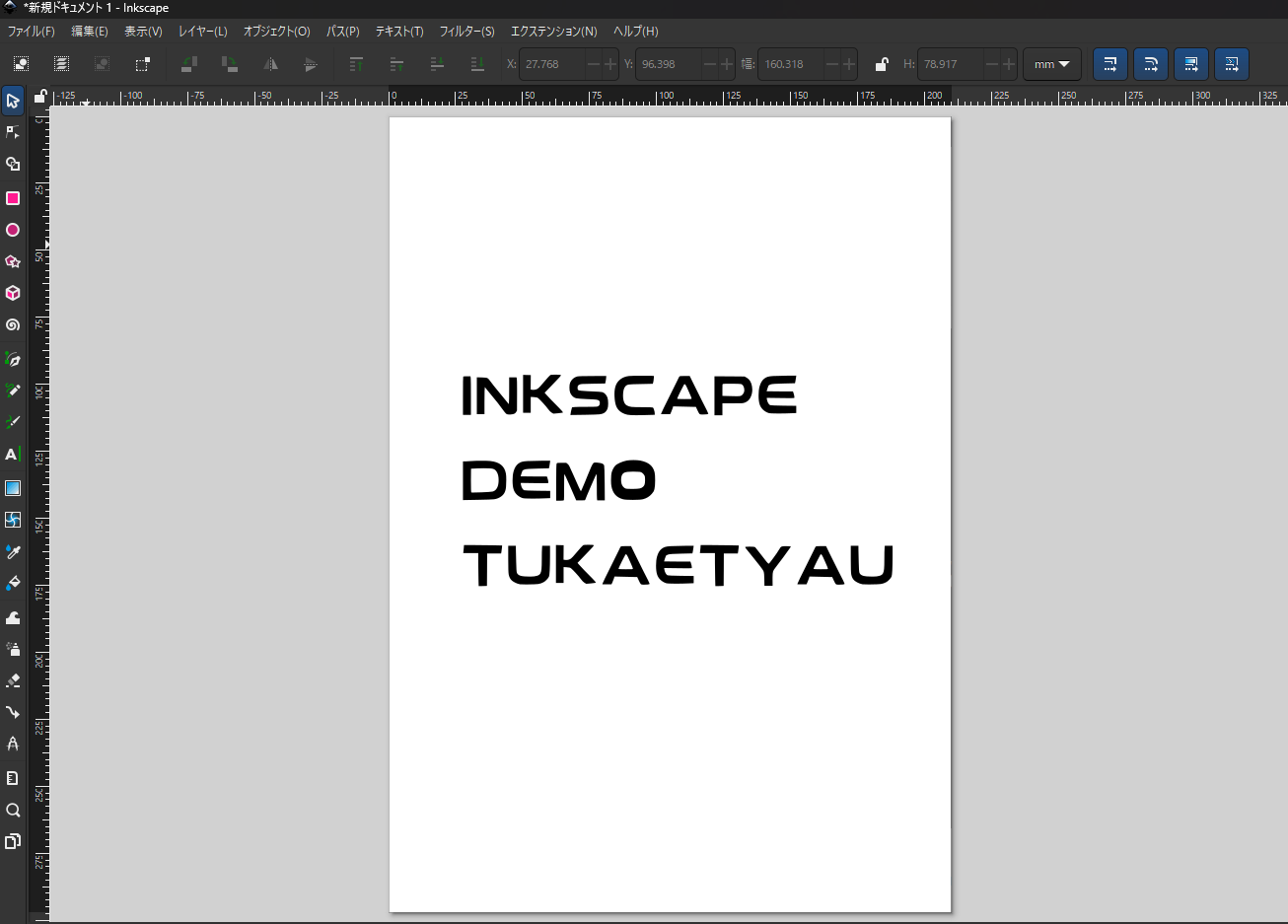The width and height of the screenshot is (1288, 924).
Task: Select the Spray tool
Action: 13,649
